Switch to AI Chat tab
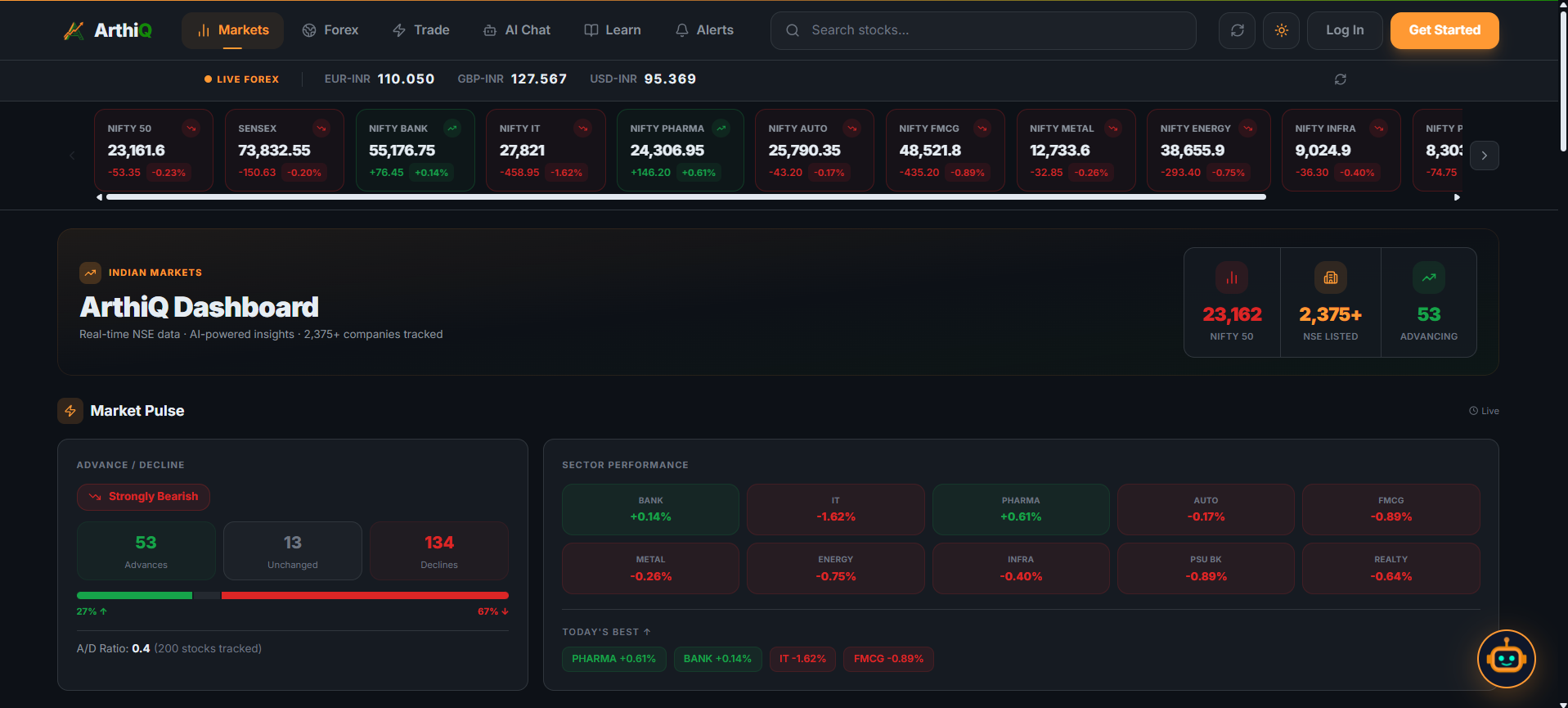Screen dimensions: 1568x708 pos(517,30)
